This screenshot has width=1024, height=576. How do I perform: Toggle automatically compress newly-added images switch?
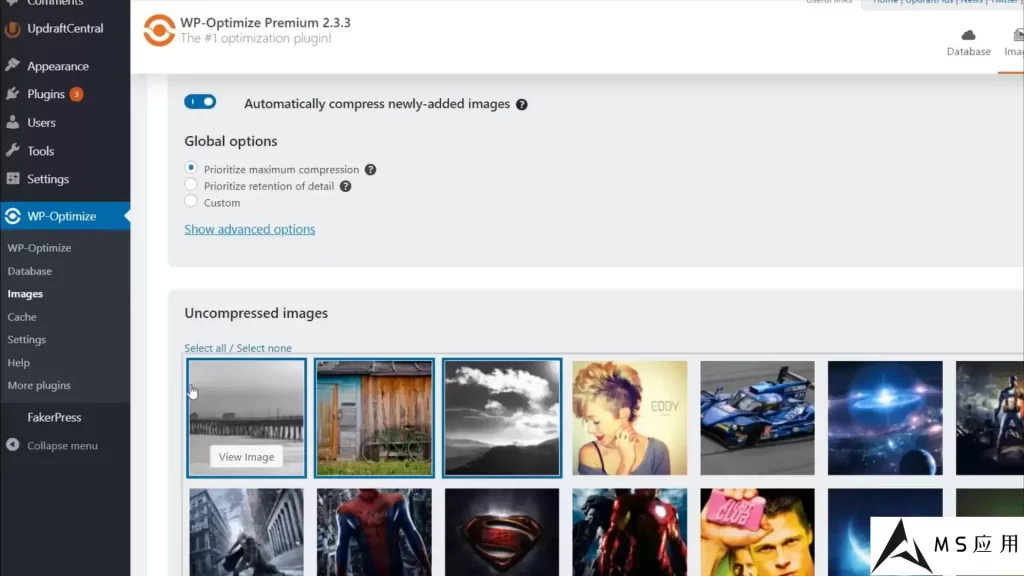(x=200, y=102)
